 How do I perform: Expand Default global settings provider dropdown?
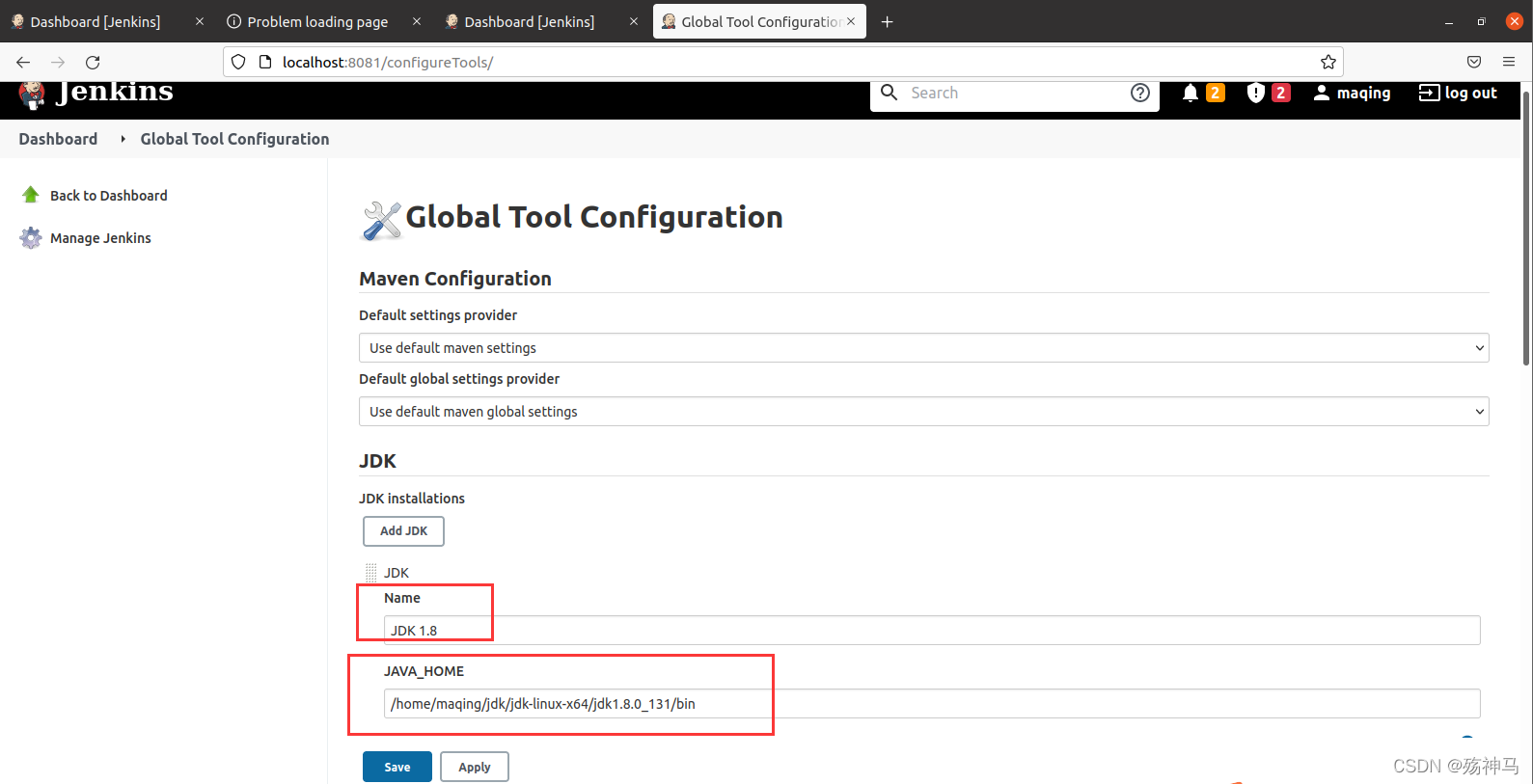pos(923,412)
